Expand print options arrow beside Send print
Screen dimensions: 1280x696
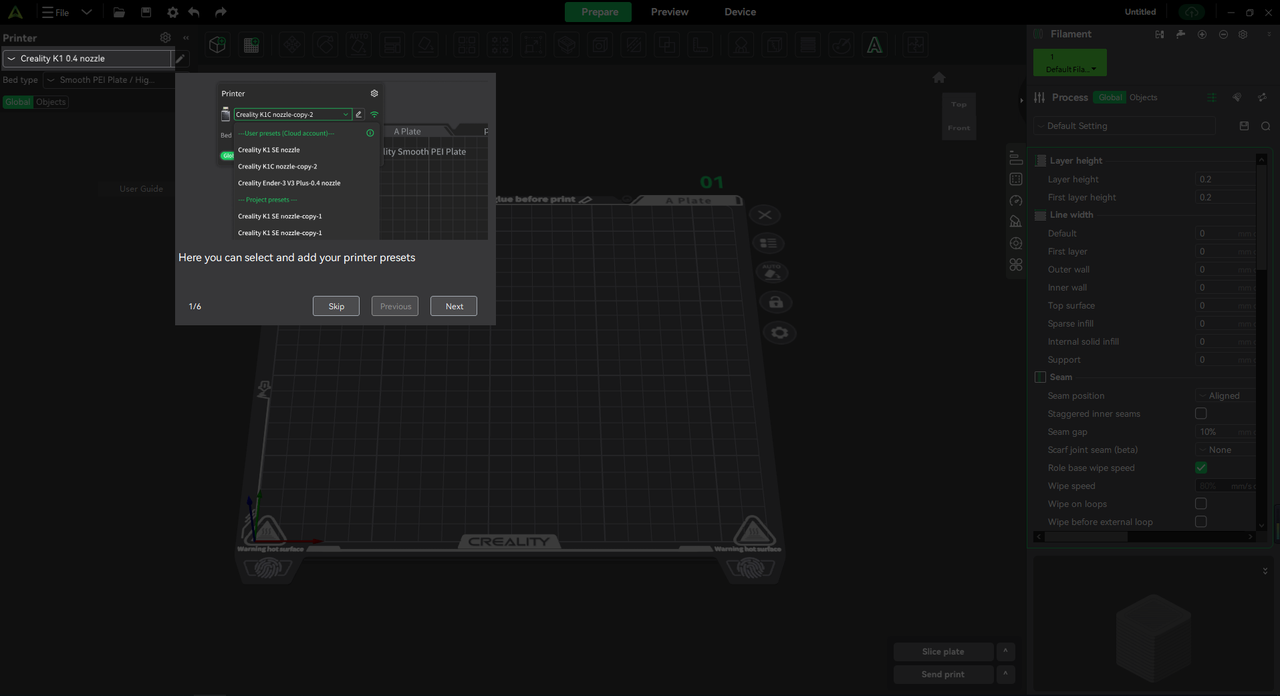1005,674
